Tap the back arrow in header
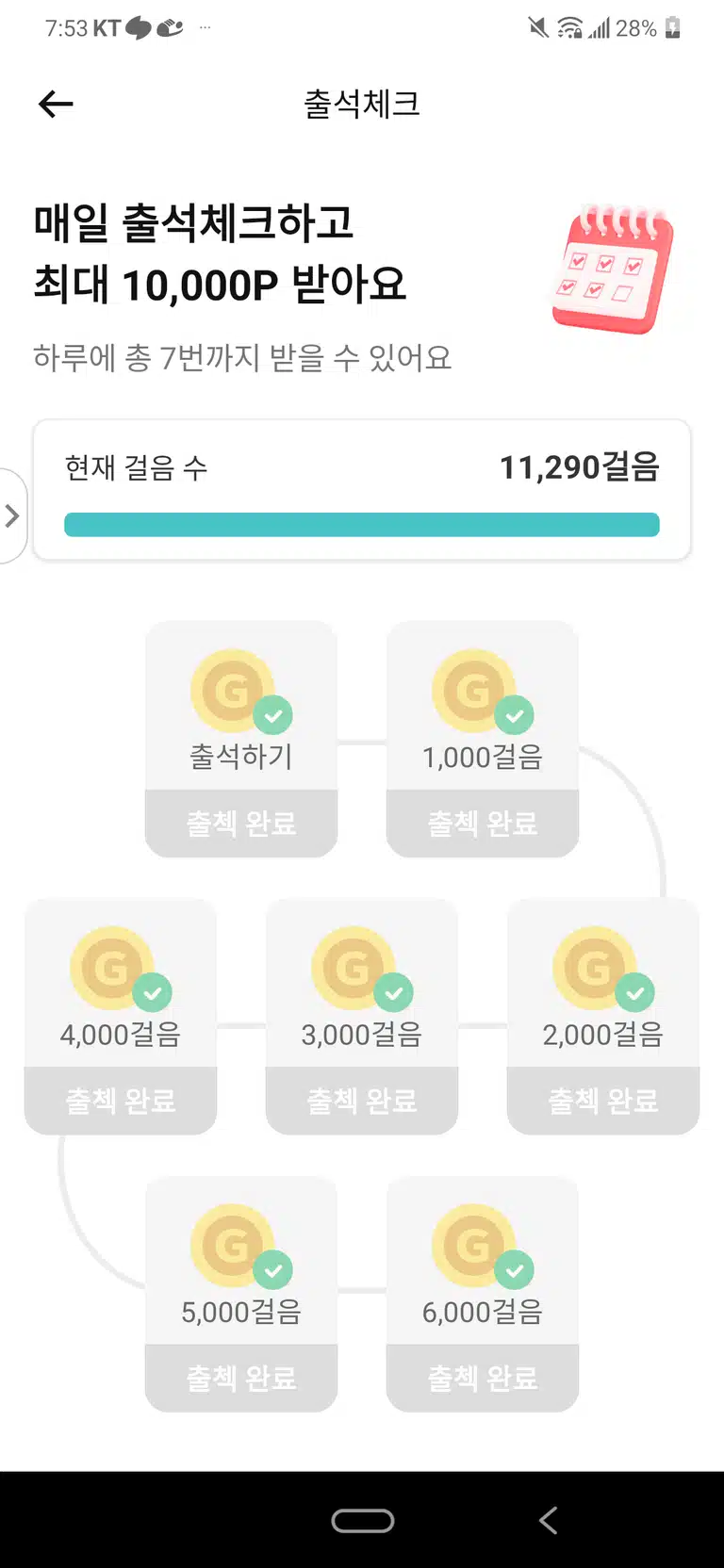The image size is (724, 1568). [x=56, y=104]
